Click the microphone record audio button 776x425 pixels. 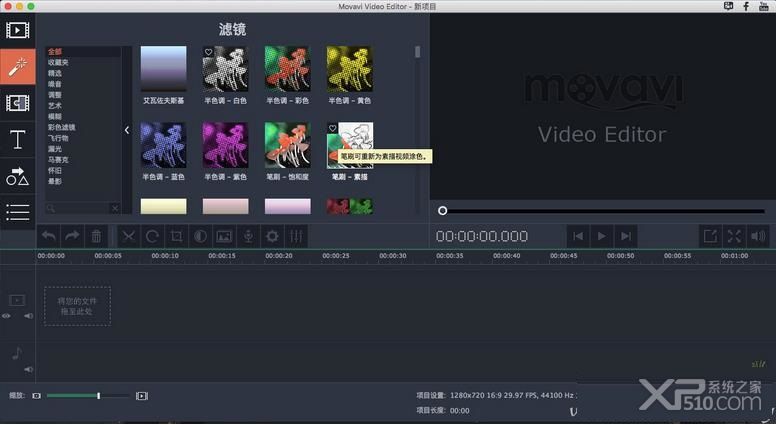[x=248, y=236]
